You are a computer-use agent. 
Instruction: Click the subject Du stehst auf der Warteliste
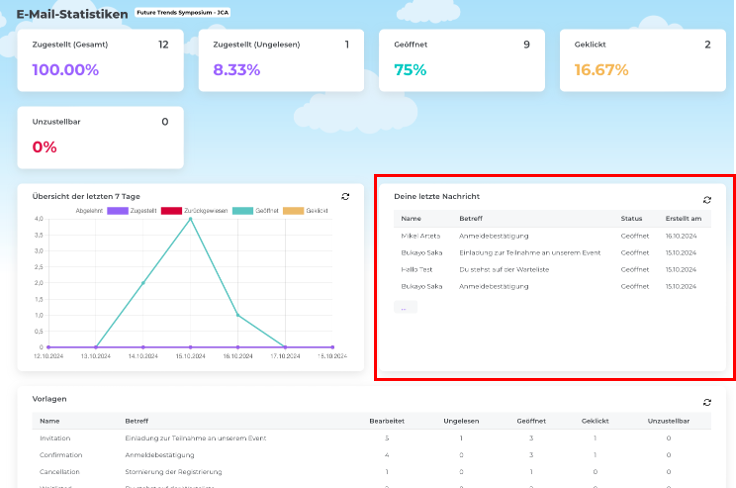504,270
